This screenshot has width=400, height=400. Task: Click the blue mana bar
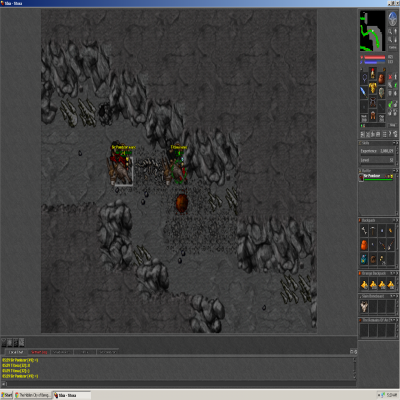[x=375, y=62]
